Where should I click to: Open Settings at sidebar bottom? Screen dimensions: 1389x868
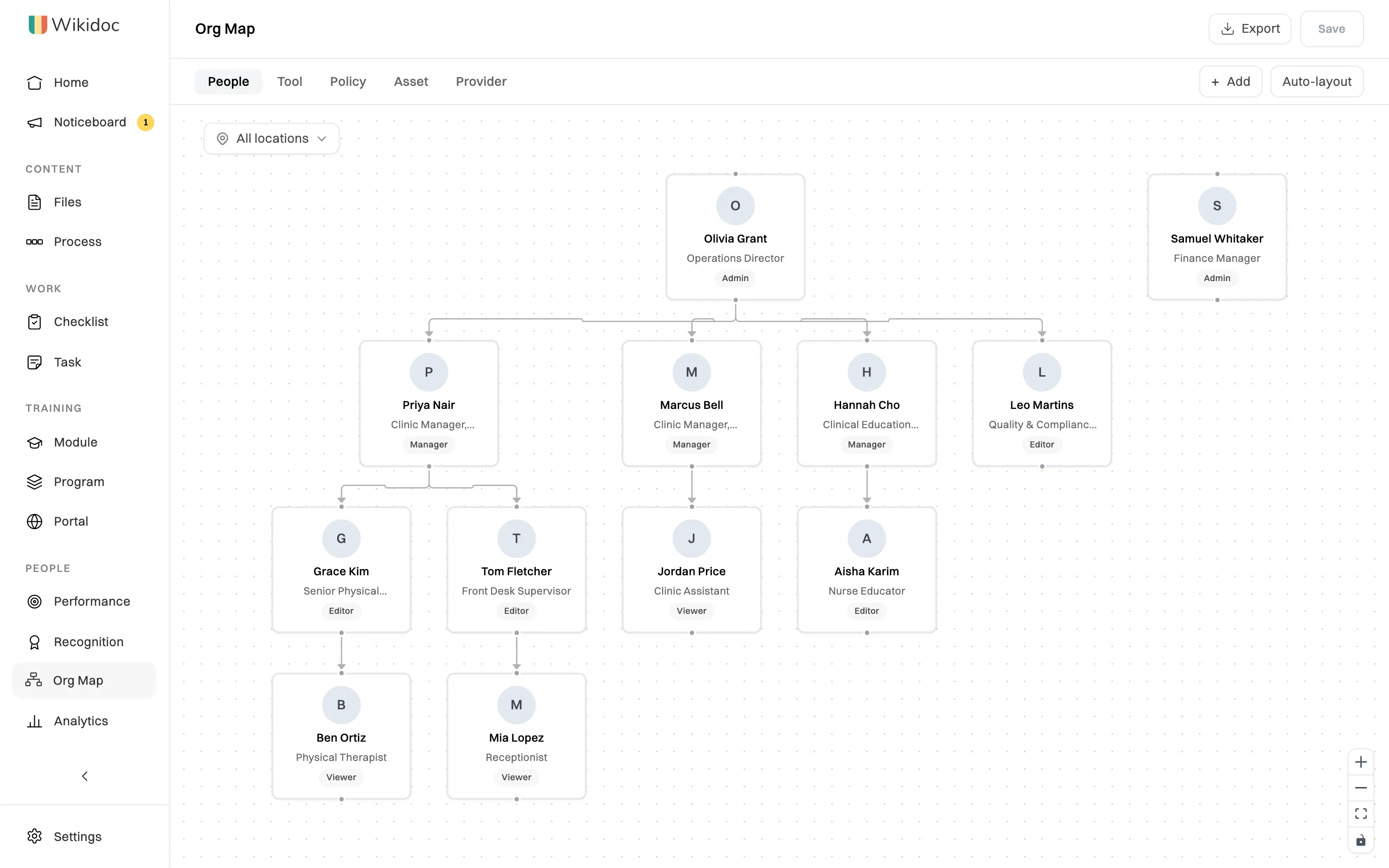84,837
